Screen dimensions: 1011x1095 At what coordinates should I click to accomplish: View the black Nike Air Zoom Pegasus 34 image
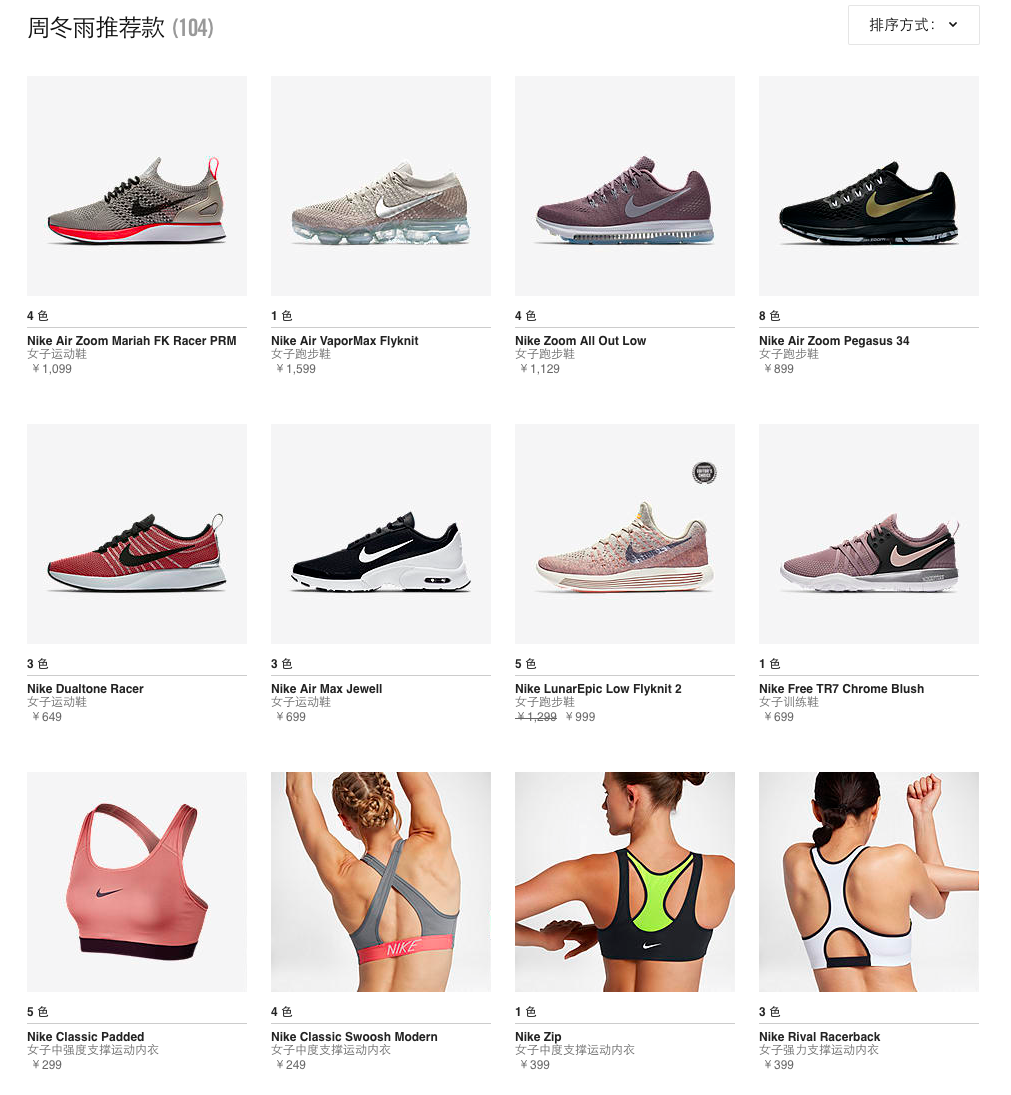click(869, 186)
